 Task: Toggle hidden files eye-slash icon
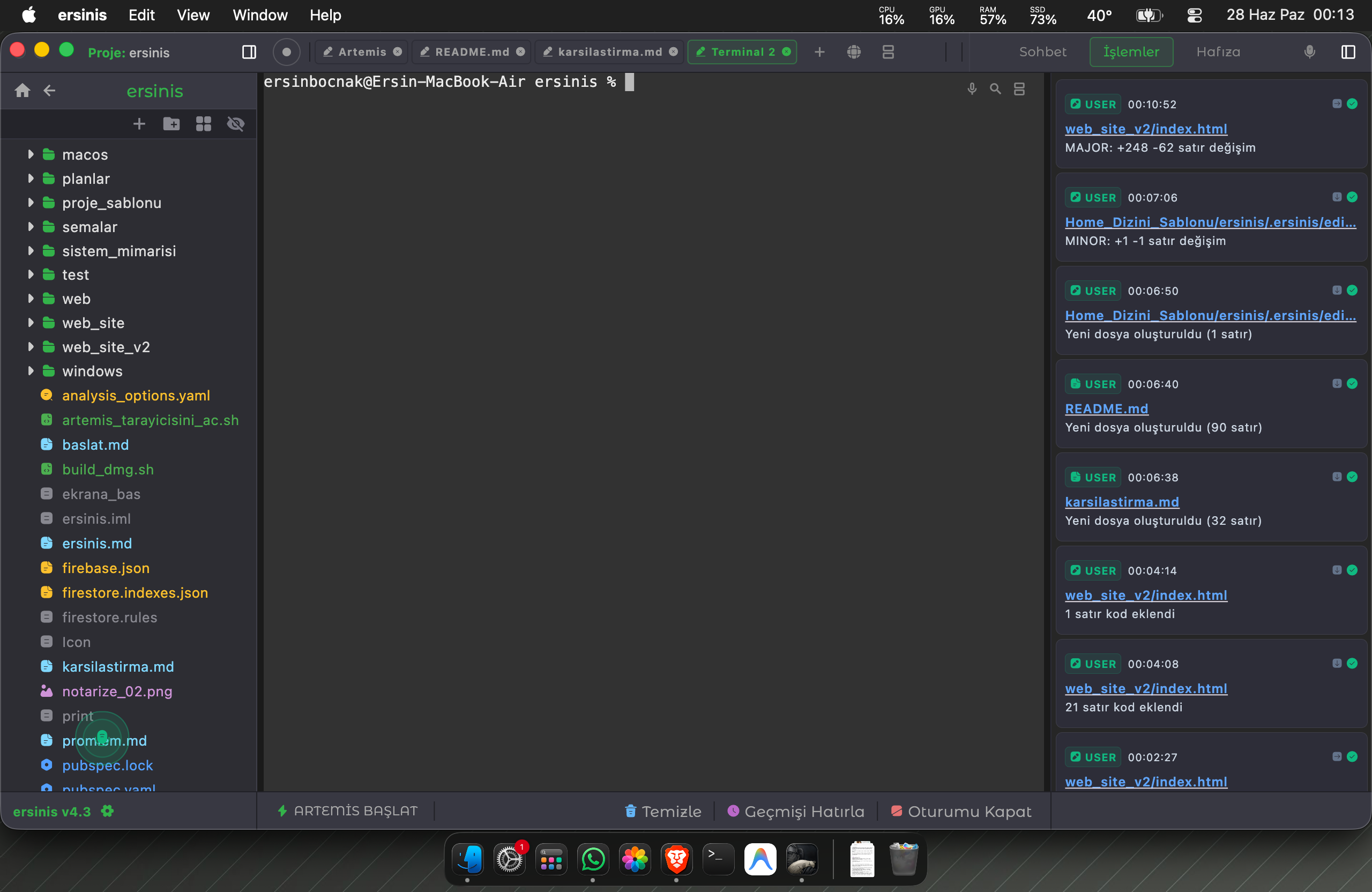tap(236, 124)
